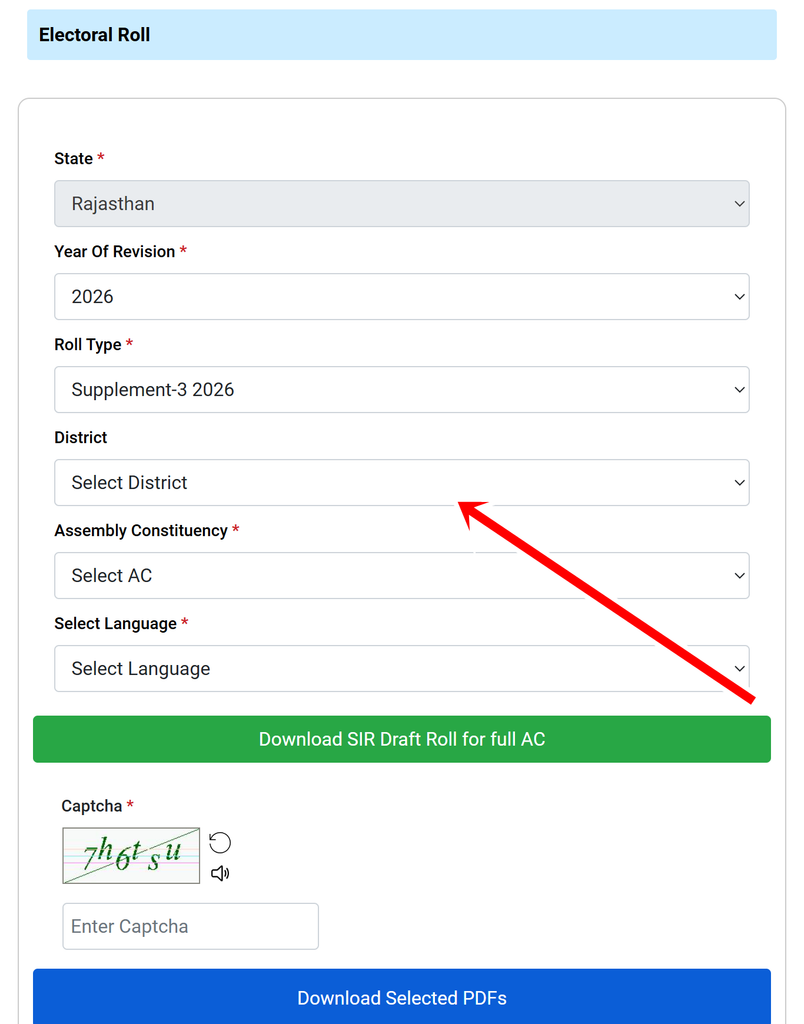The width and height of the screenshot is (804, 1024).
Task: Click the Assembly Constituency label
Action: coord(140,530)
